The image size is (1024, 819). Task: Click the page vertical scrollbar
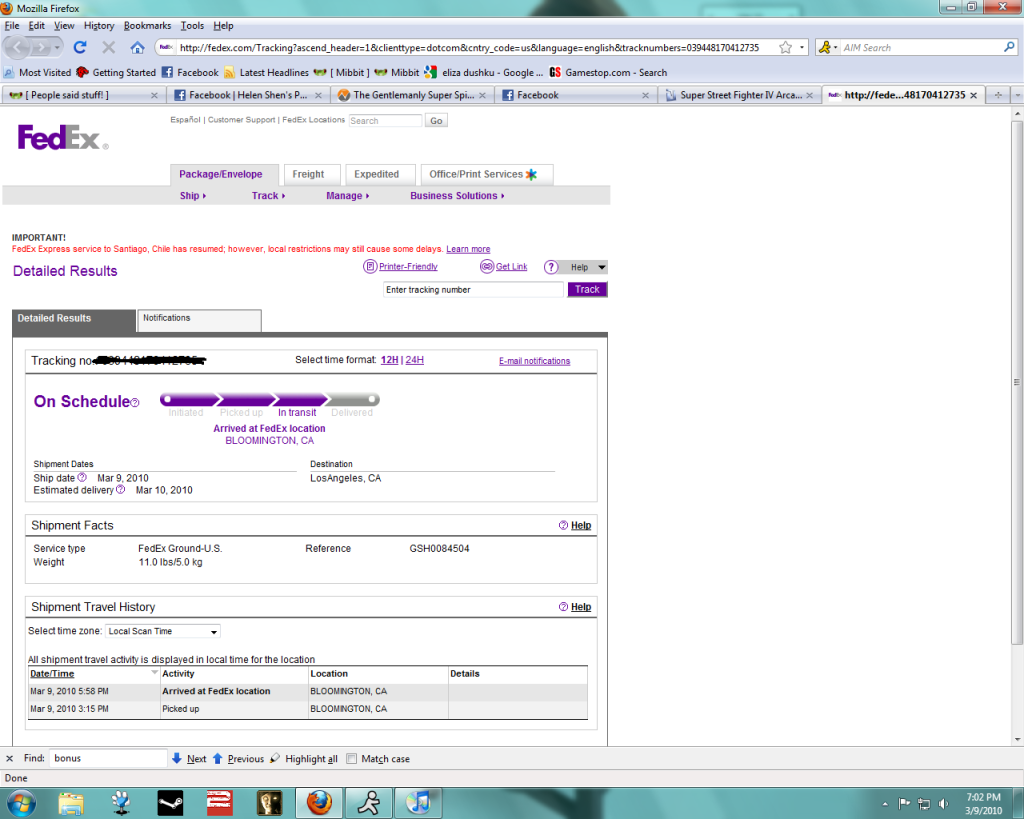(1017, 382)
